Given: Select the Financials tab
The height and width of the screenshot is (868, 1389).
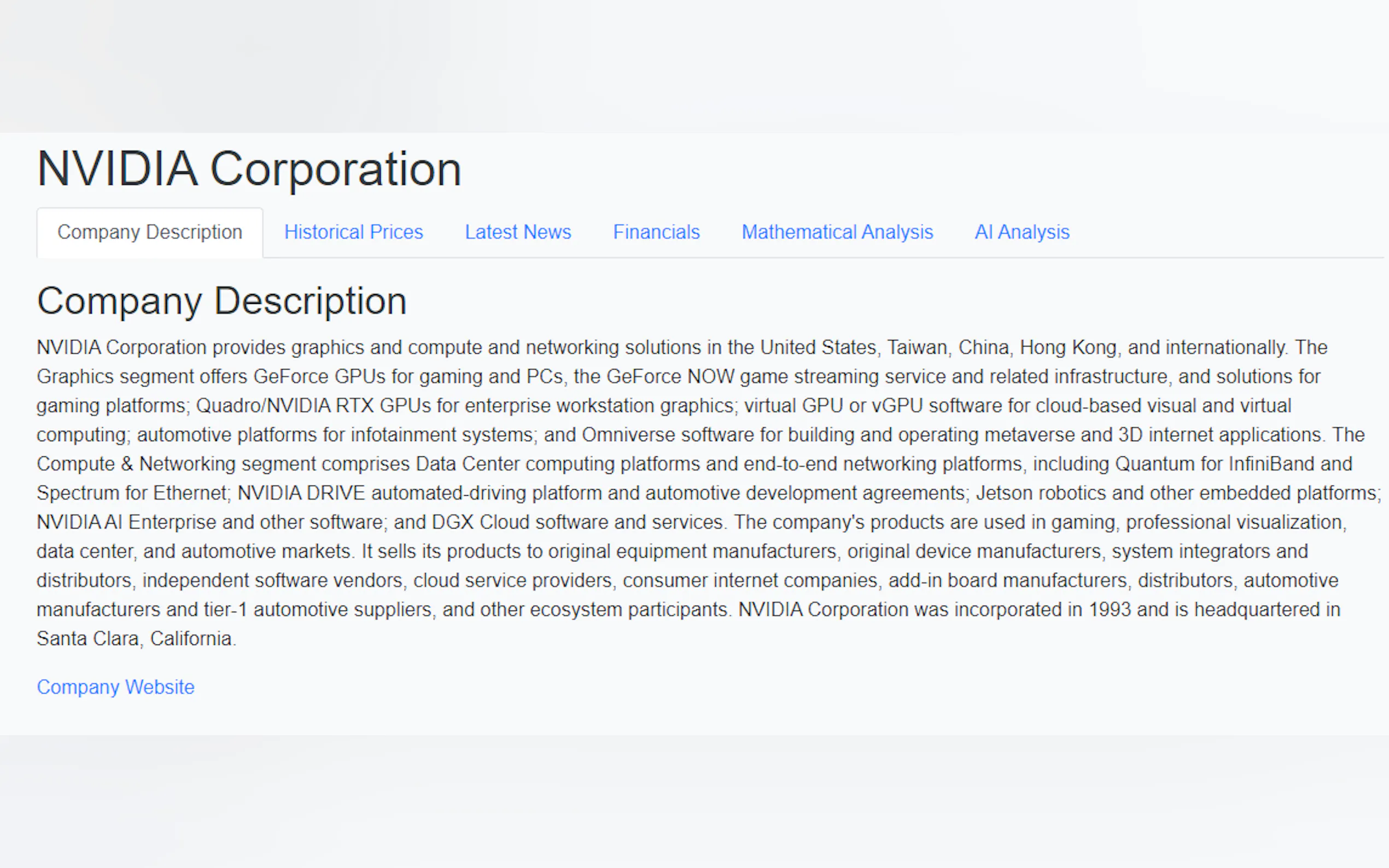Looking at the screenshot, I should (x=656, y=232).
